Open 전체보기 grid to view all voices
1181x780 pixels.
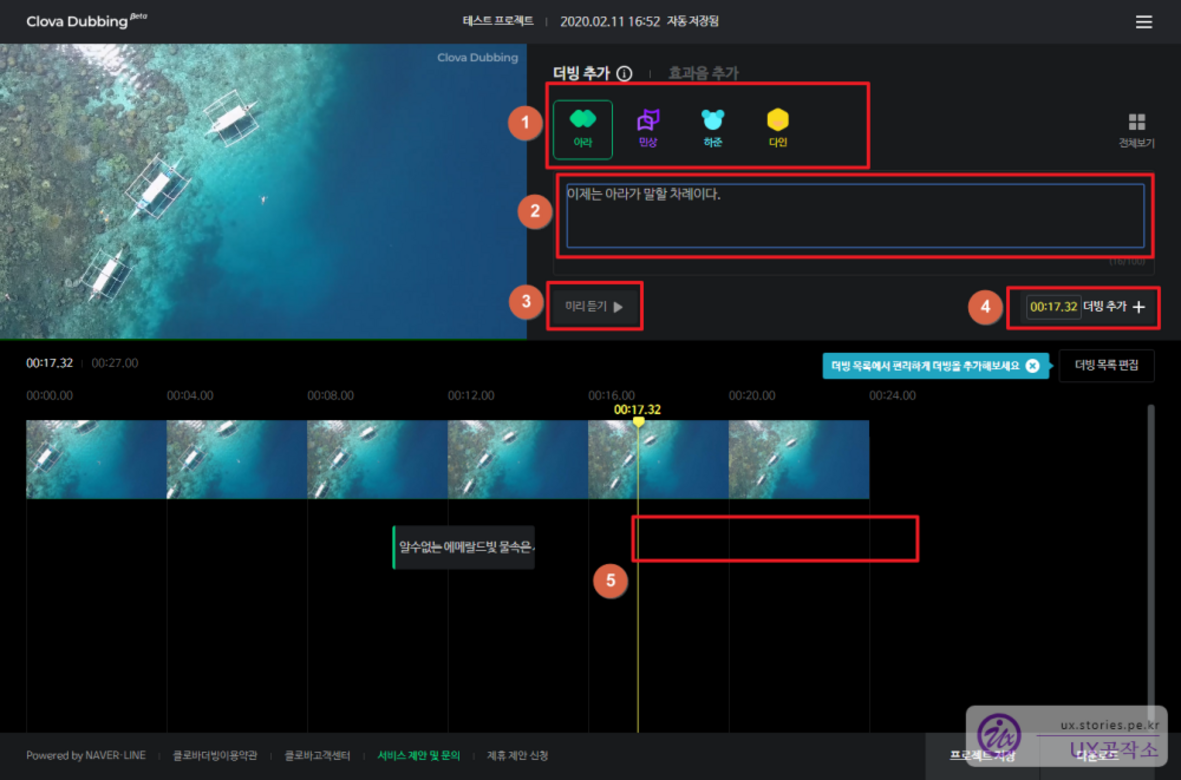coord(1136,129)
